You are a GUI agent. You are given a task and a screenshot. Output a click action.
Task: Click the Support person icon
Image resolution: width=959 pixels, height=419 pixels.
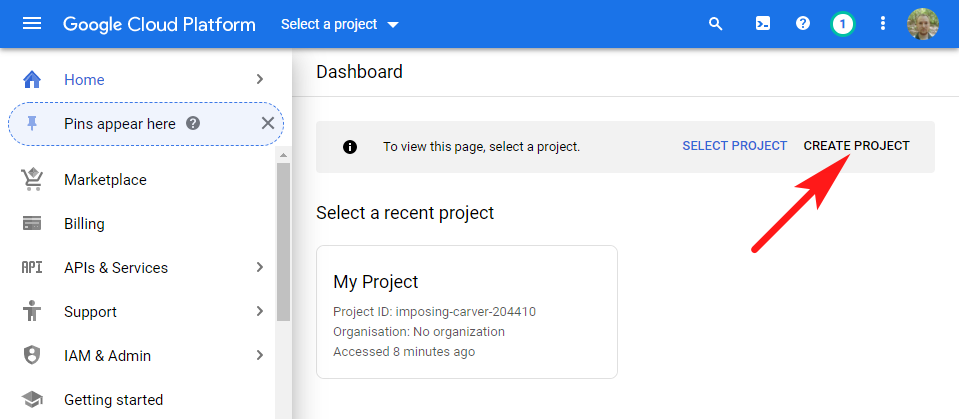[32, 311]
